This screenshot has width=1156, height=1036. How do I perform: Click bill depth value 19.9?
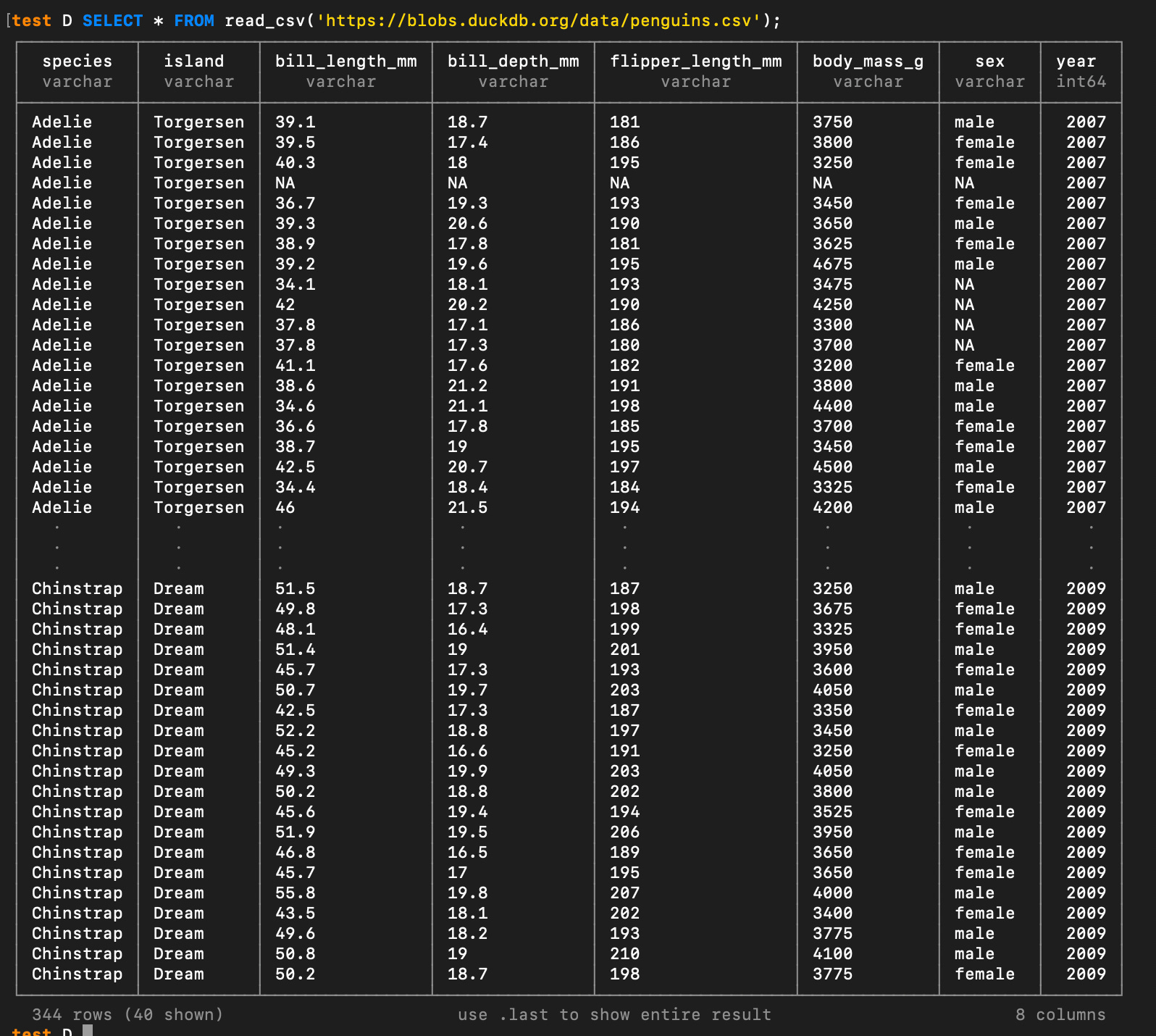pyautogui.click(x=468, y=771)
